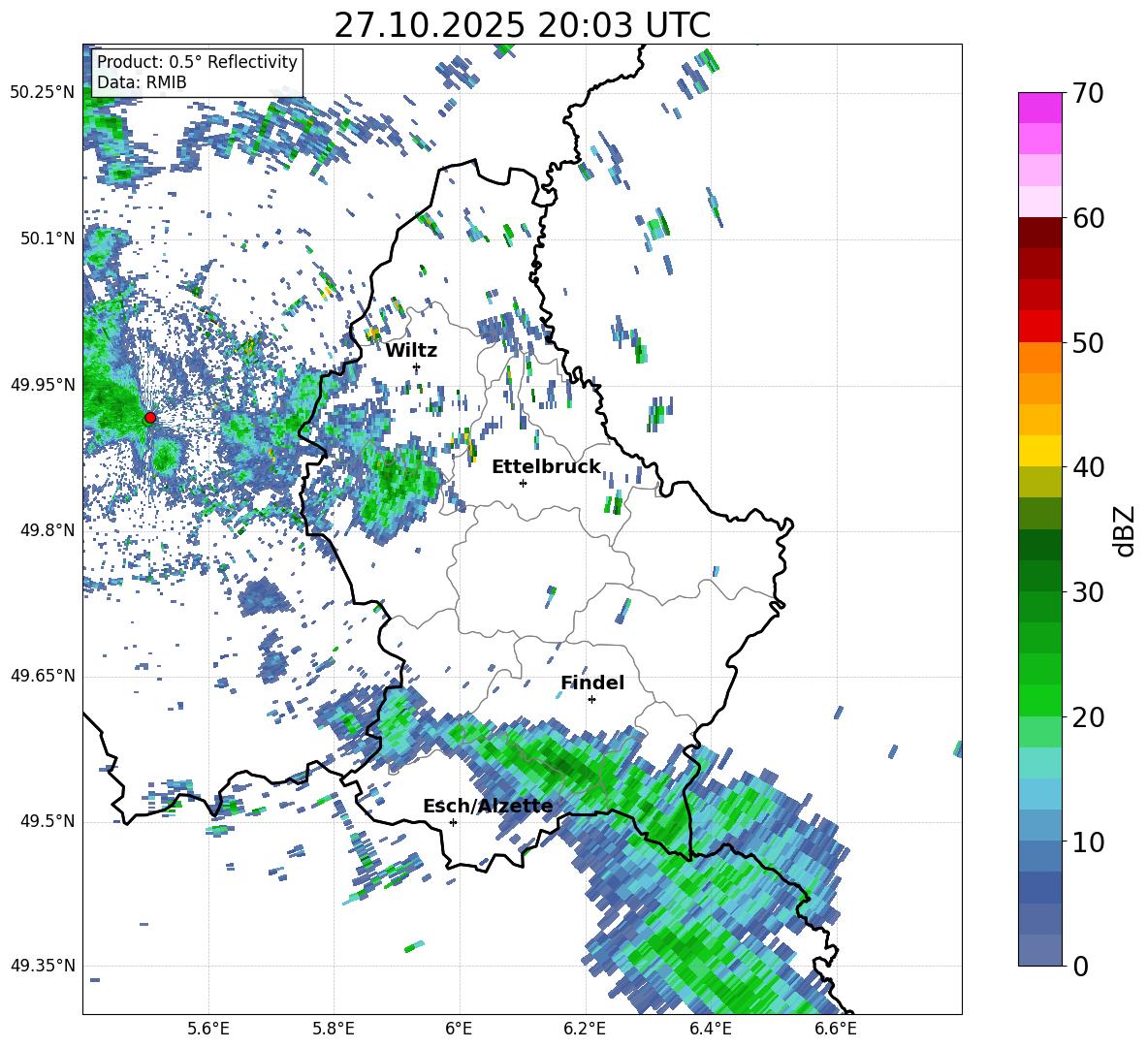Select the Ettelbruck city label
Viewport: 1148px width, 1048px height.
[546, 467]
